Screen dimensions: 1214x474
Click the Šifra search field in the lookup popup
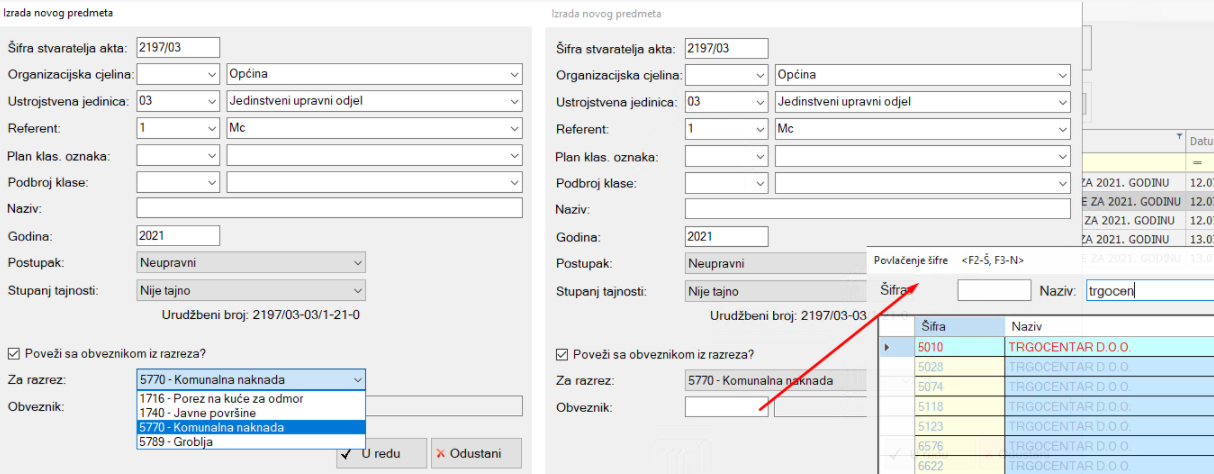point(993,290)
